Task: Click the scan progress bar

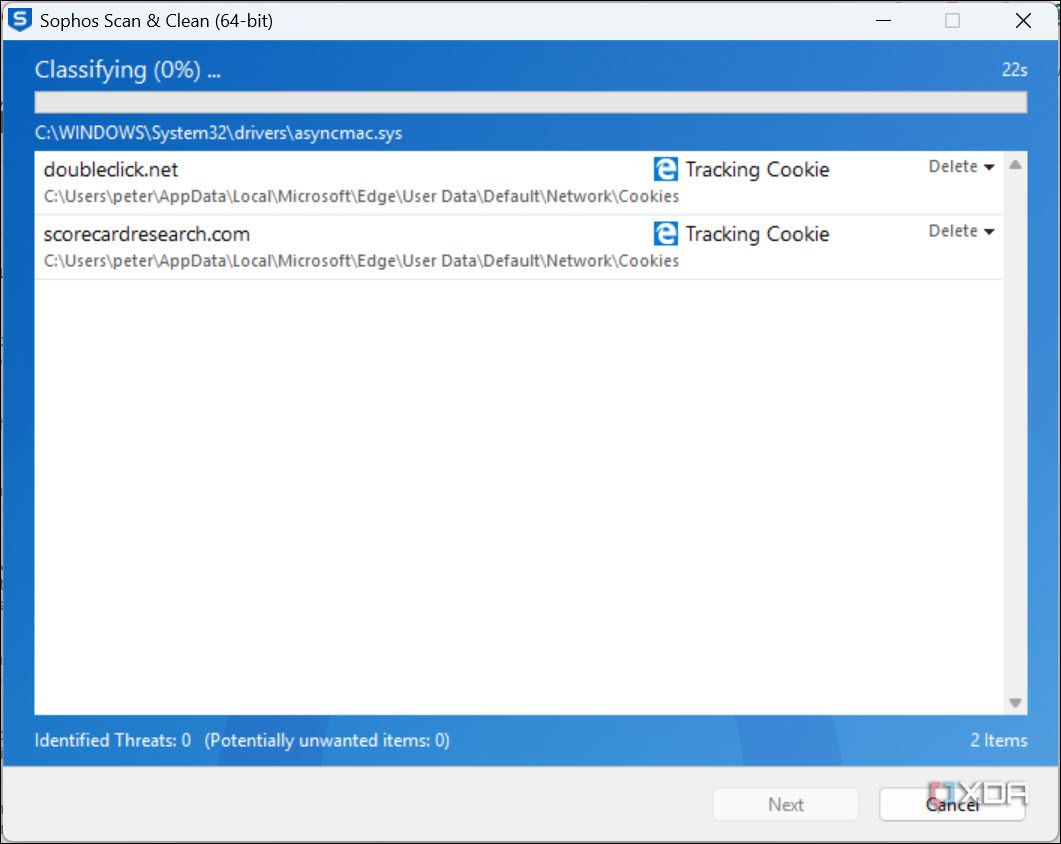Action: pos(530,102)
